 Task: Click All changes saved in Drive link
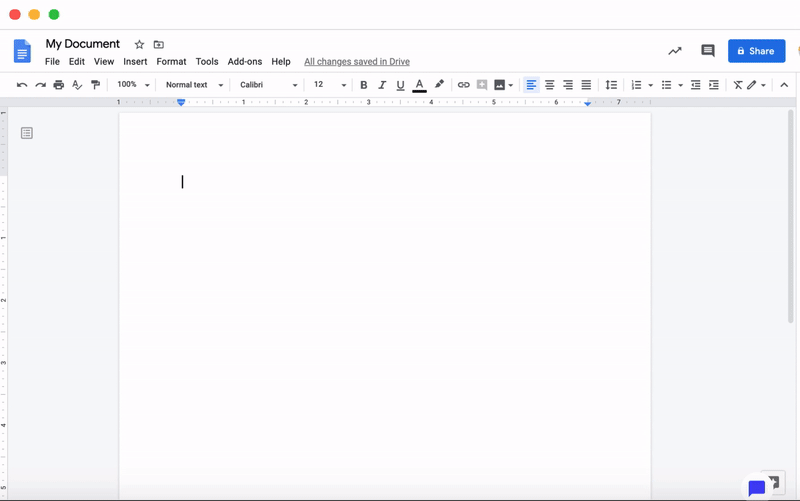(x=357, y=62)
